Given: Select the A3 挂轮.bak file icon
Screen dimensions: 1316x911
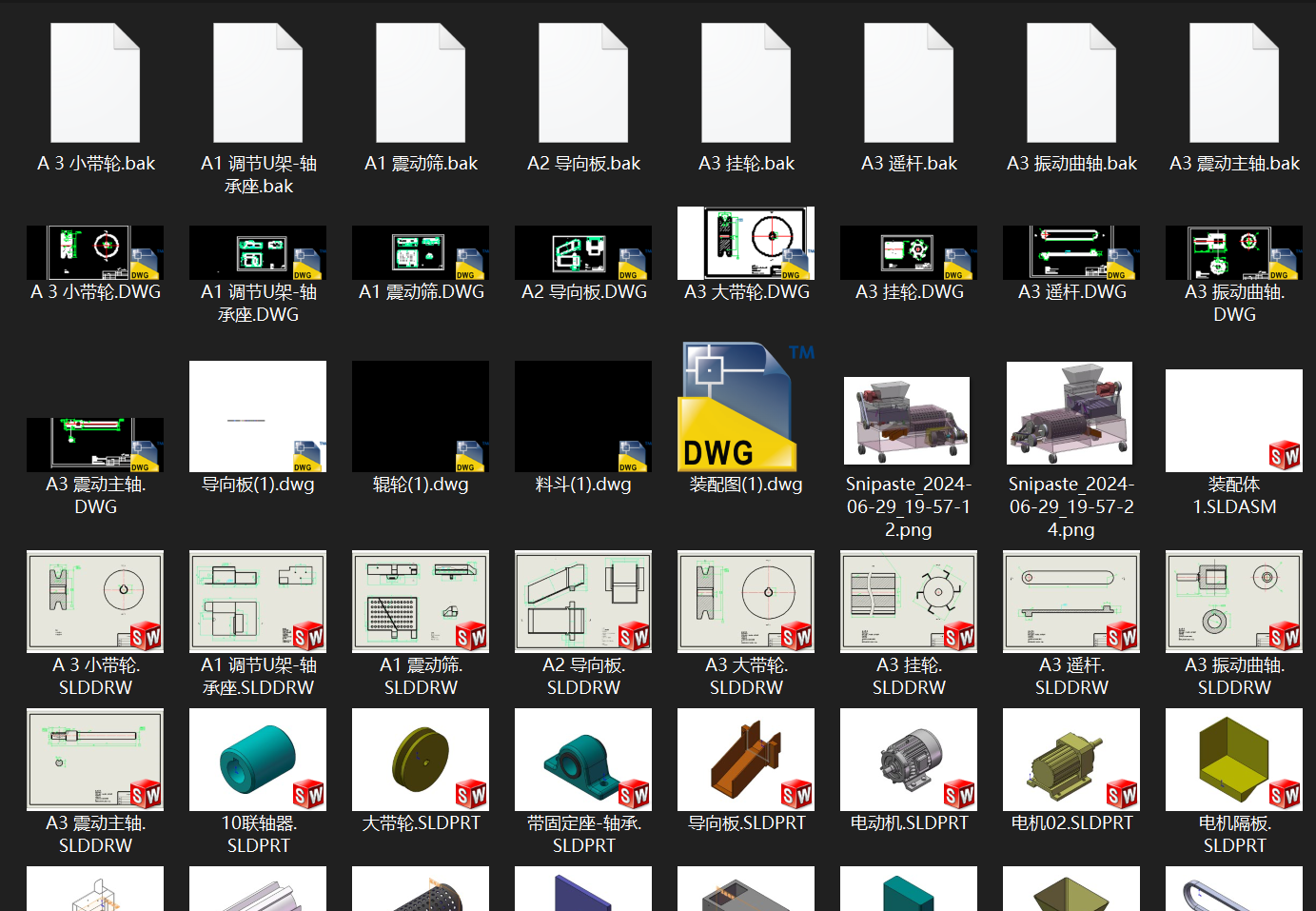Looking at the screenshot, I should pyautogui.click(x=746, y=83).
